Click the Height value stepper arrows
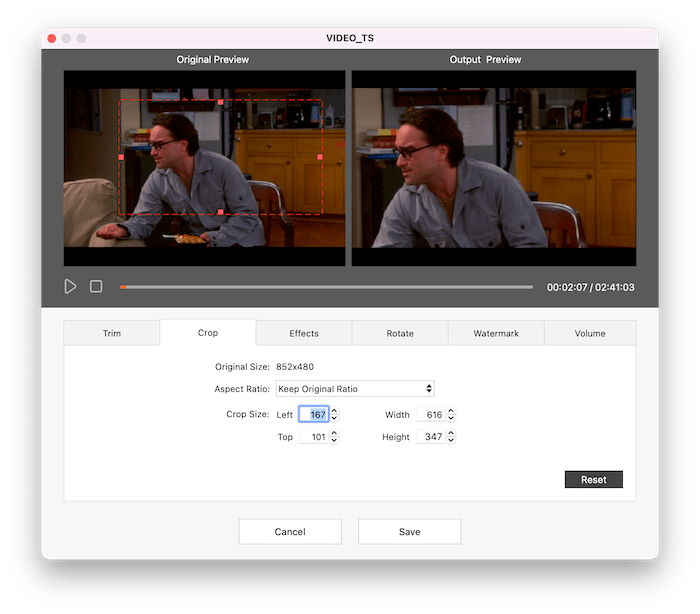This screenshot has width=700, height=614. [x=451, y=437]
